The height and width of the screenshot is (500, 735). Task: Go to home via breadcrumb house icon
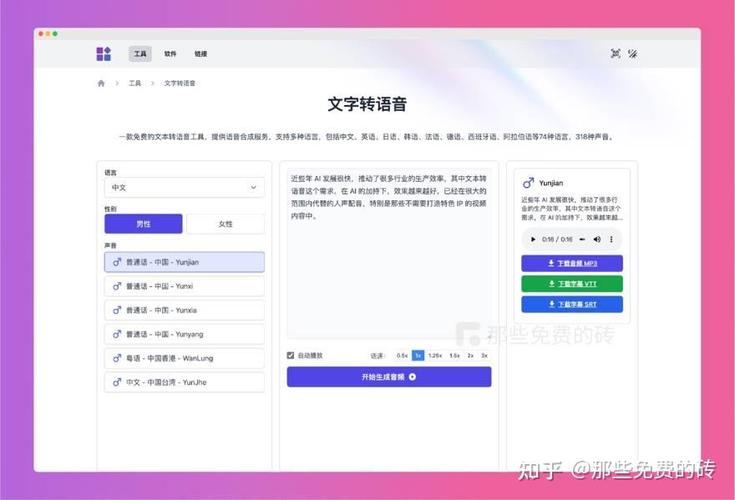pyautogui.click(x=101, y=83)
